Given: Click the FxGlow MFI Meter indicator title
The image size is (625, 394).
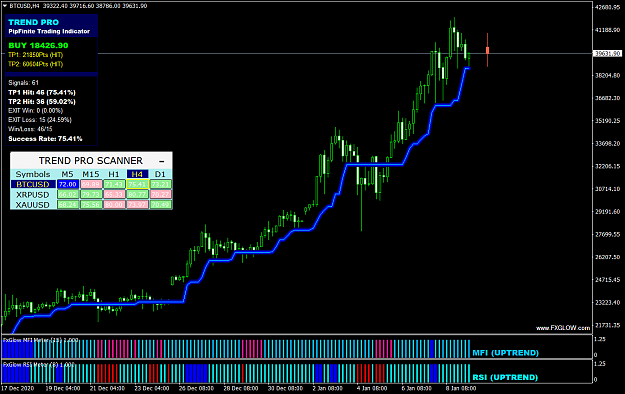Looking at the screenshot, I should 41,340.
